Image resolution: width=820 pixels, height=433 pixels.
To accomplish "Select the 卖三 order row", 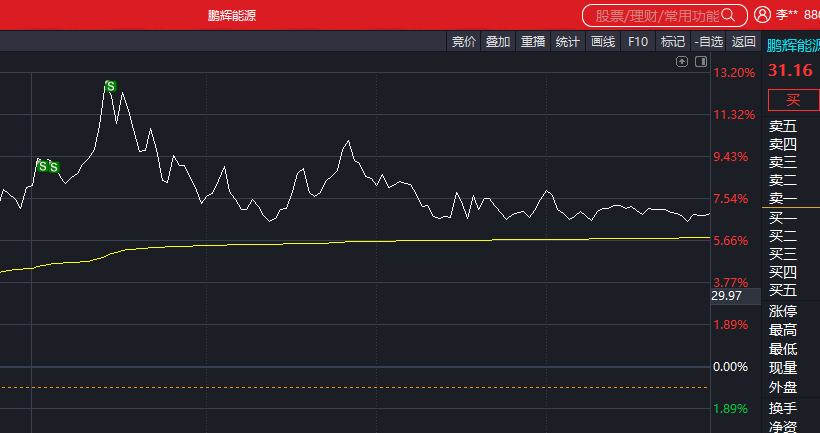I will [783, 162].
